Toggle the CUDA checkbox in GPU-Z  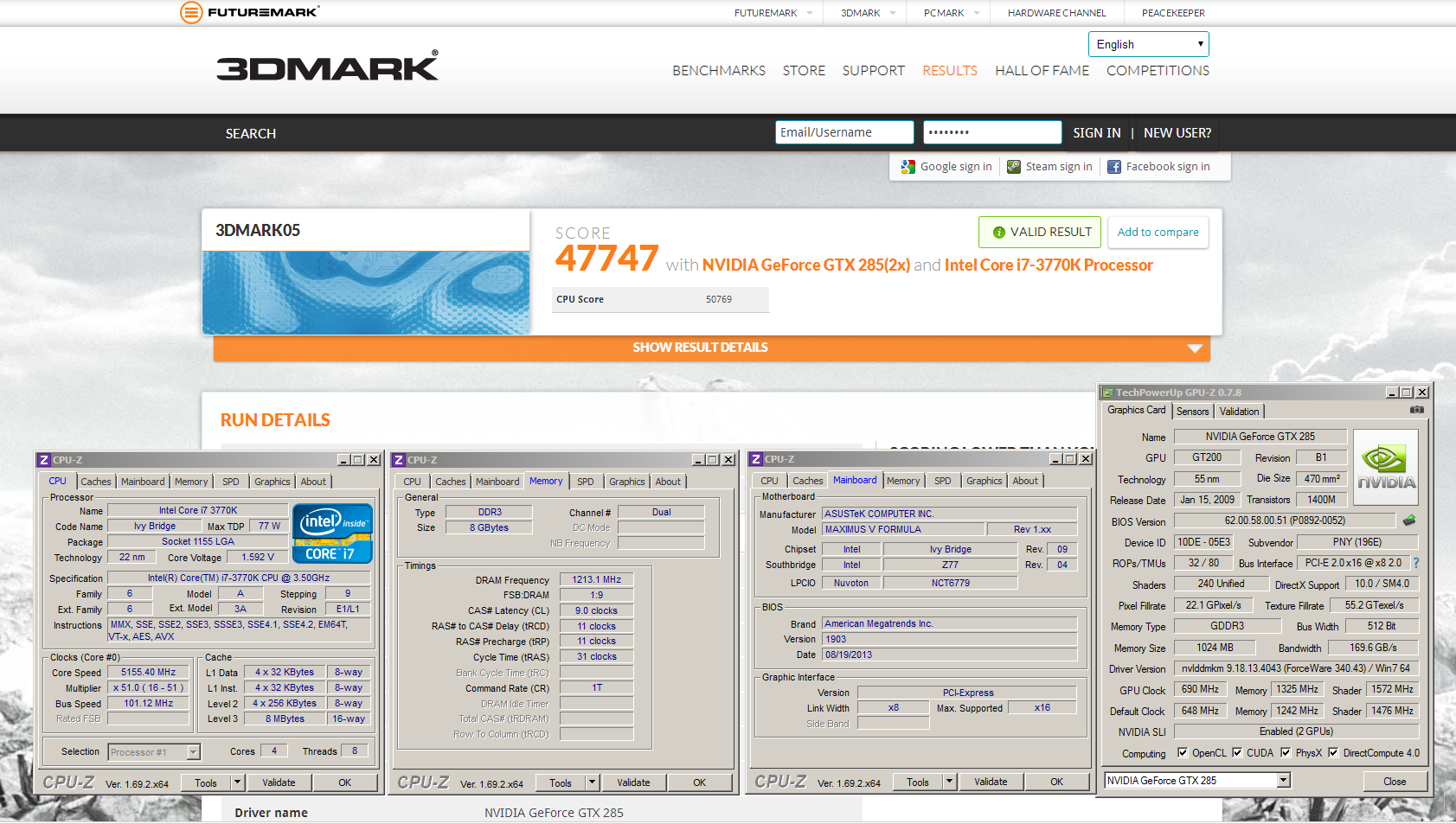tap(1237, 752)
